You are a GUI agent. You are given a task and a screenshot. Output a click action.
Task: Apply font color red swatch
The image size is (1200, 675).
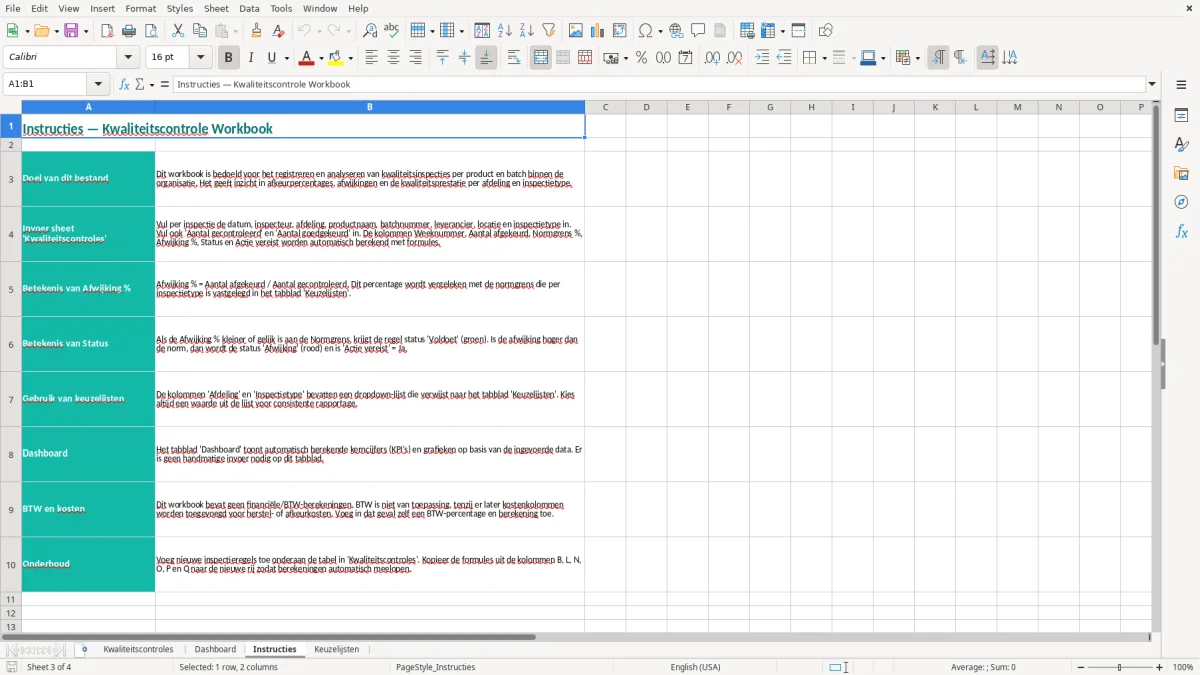pos(308,58)
